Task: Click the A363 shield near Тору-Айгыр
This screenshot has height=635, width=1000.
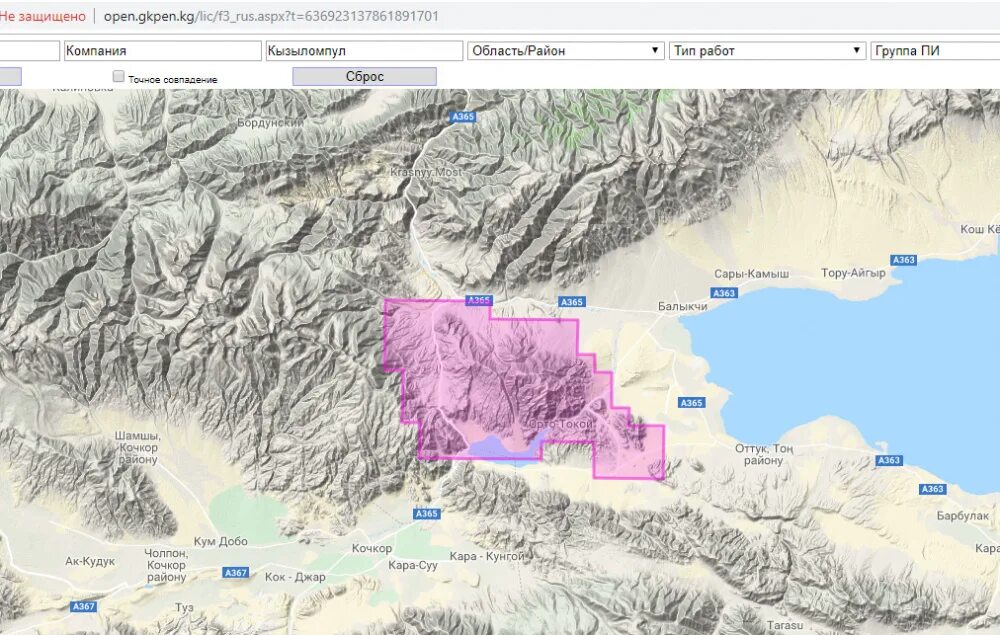Action: (904, 260)
